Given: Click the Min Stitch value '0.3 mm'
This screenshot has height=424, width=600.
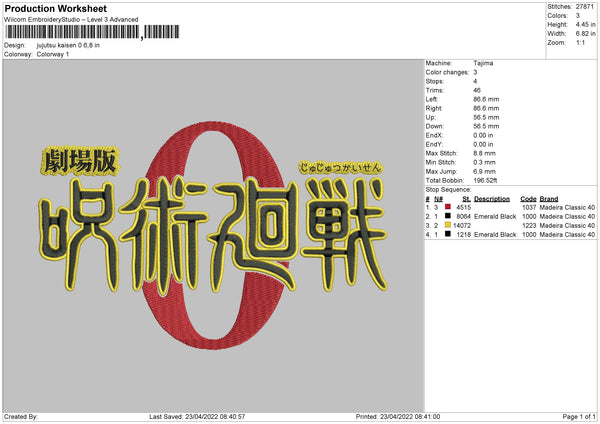Looking at the screenshot, I should click(484, 162).
